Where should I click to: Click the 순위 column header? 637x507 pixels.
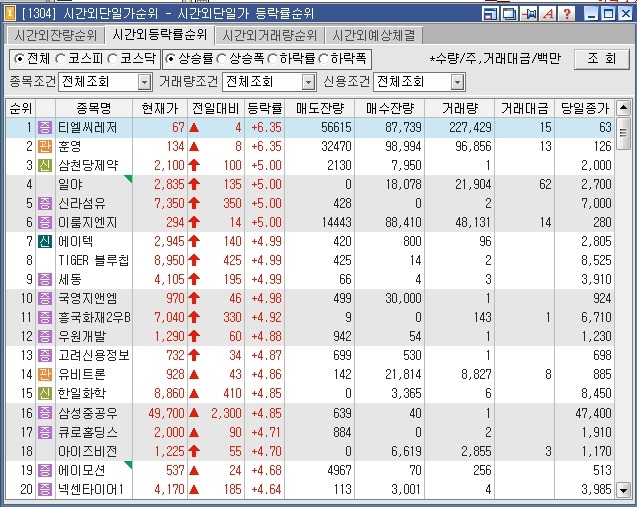(x=21, y=108)
